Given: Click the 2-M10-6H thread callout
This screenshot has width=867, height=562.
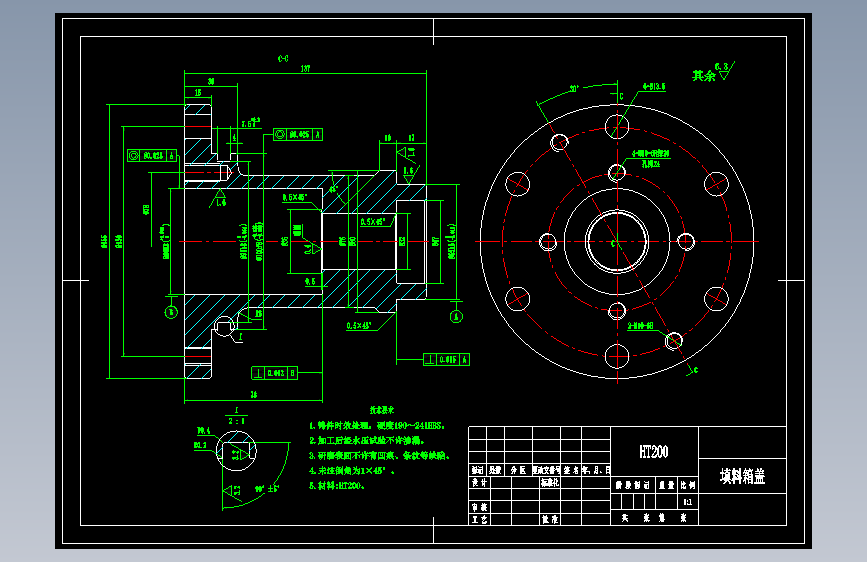Looking at the screenshot, I should click(x=640, y=326).
